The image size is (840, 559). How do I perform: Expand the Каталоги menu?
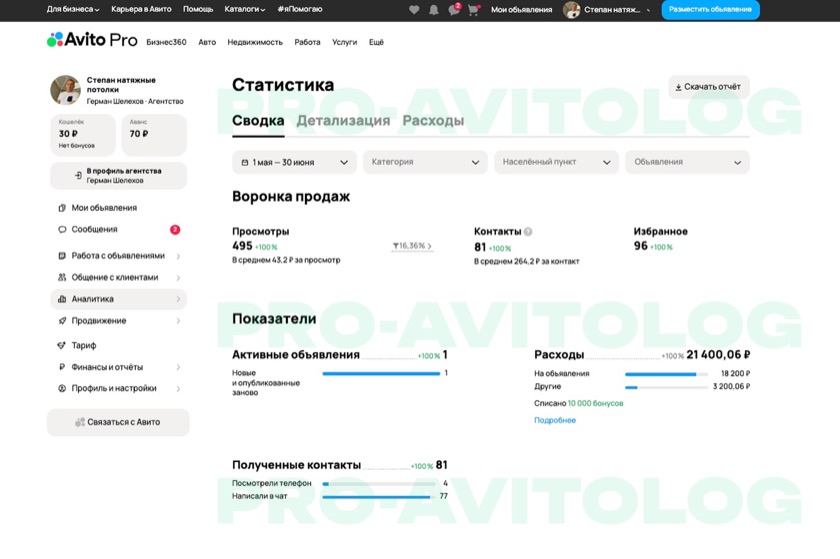245,9
